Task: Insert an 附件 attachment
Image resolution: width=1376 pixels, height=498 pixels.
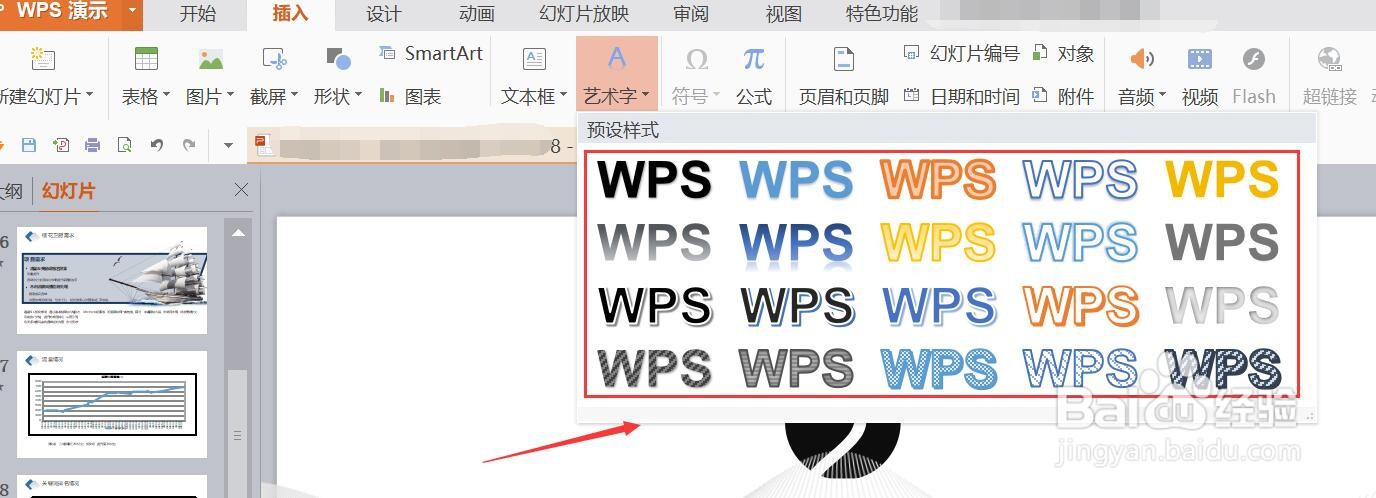Action: point(1064,96)
